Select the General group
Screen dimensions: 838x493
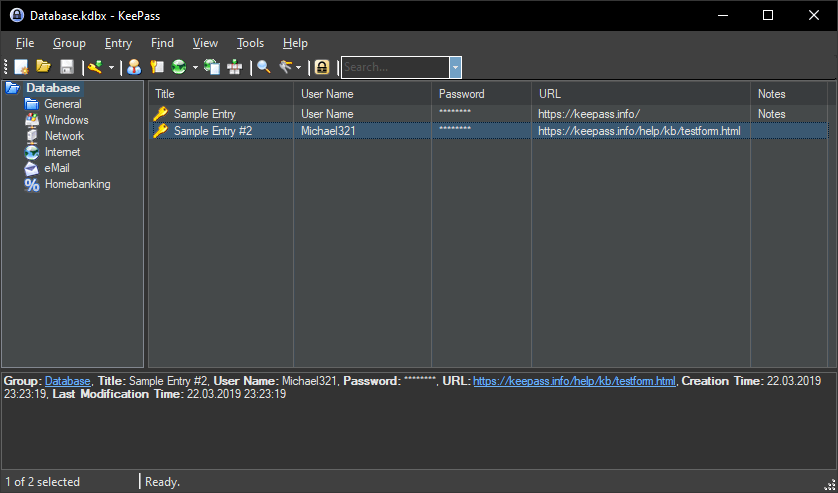click(x=63, y=104)
